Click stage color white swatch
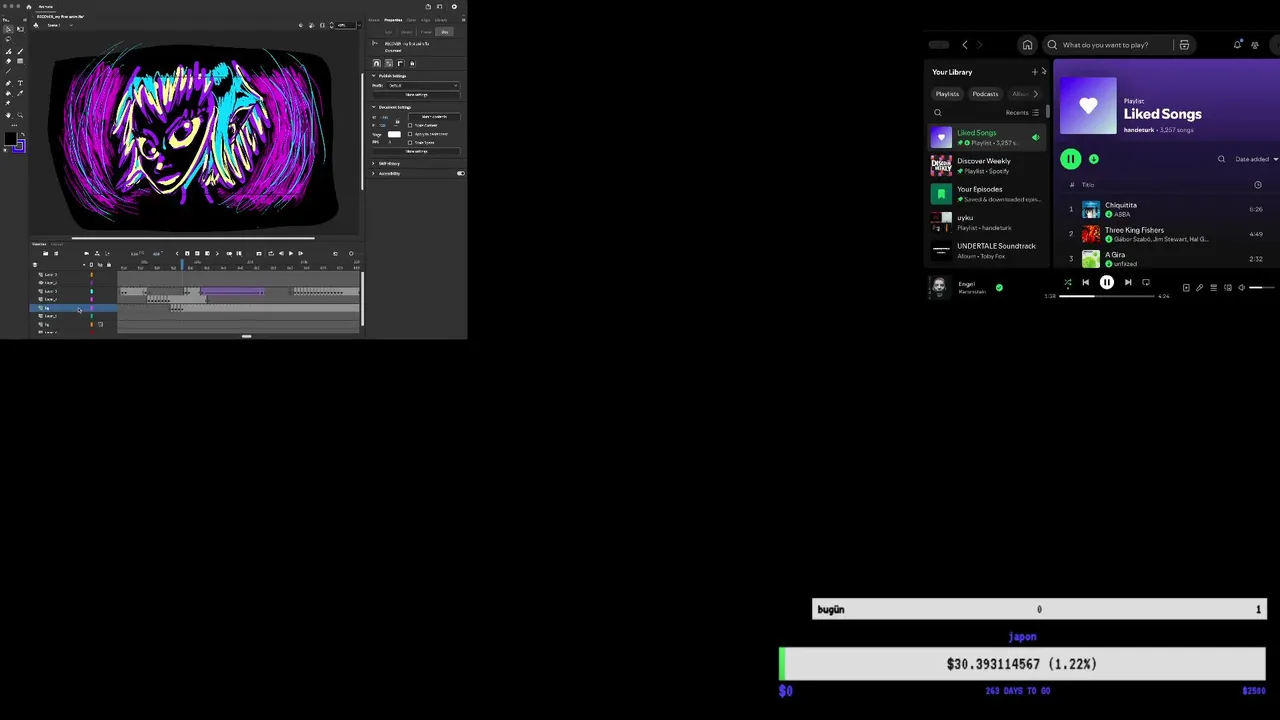 [x=394, y=134]
